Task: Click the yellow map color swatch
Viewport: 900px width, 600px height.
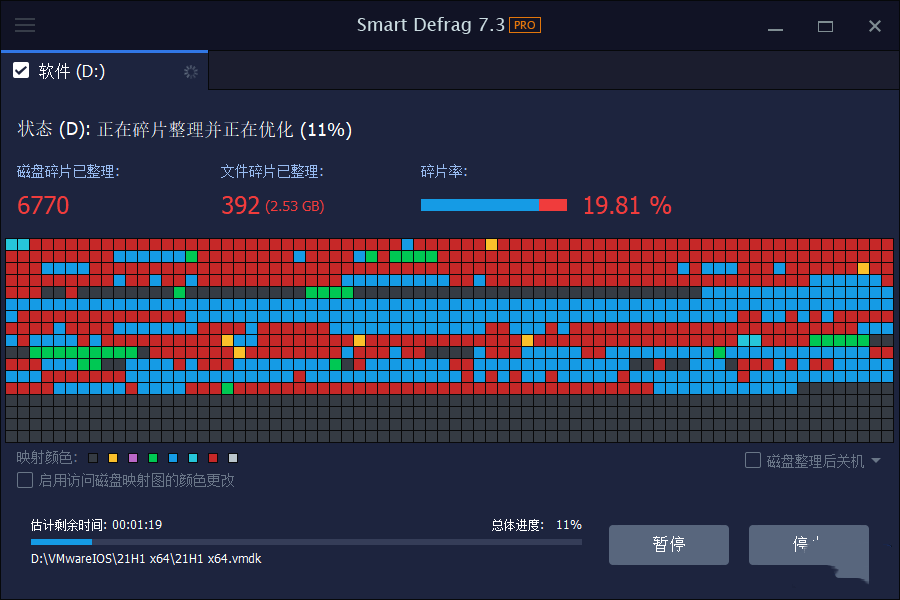Action: 113,458
